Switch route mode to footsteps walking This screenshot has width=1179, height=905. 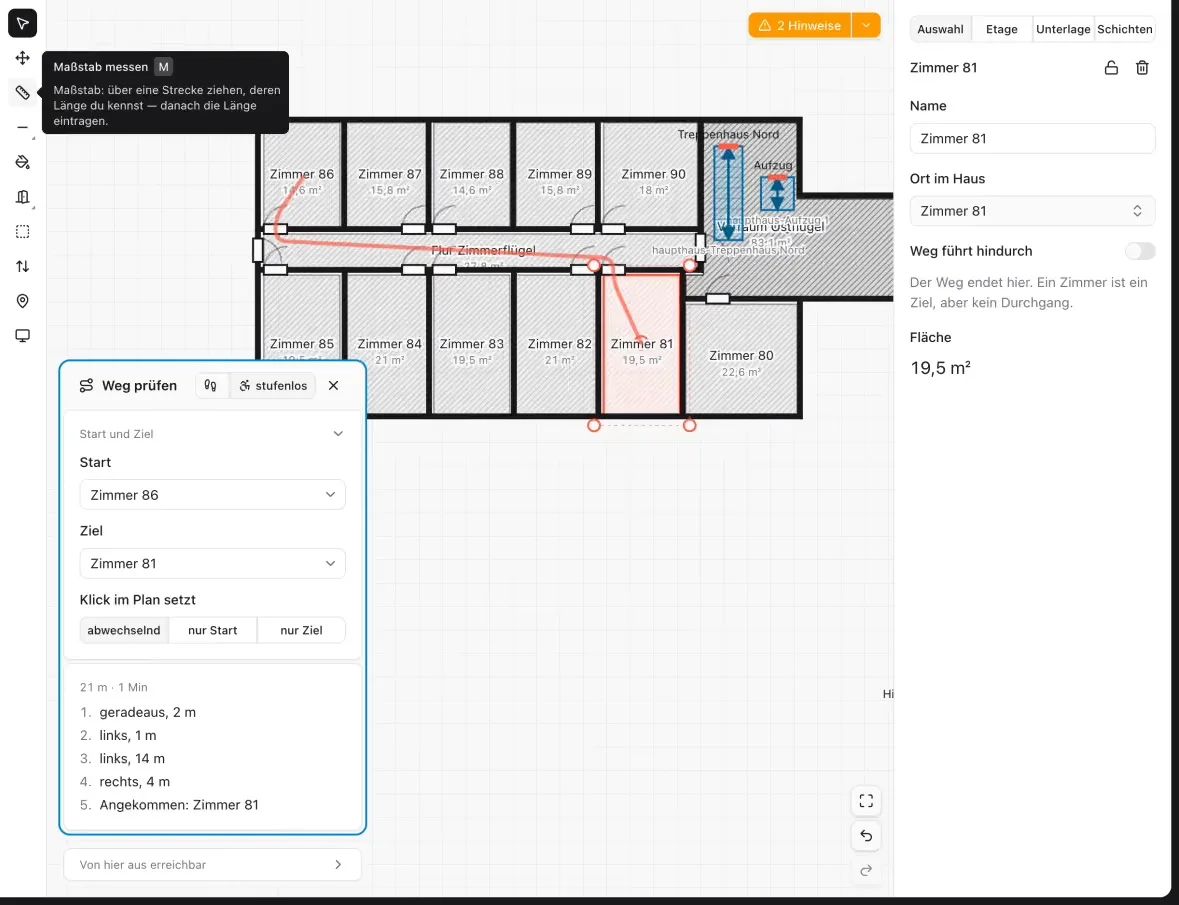click(x=211, y=386)
